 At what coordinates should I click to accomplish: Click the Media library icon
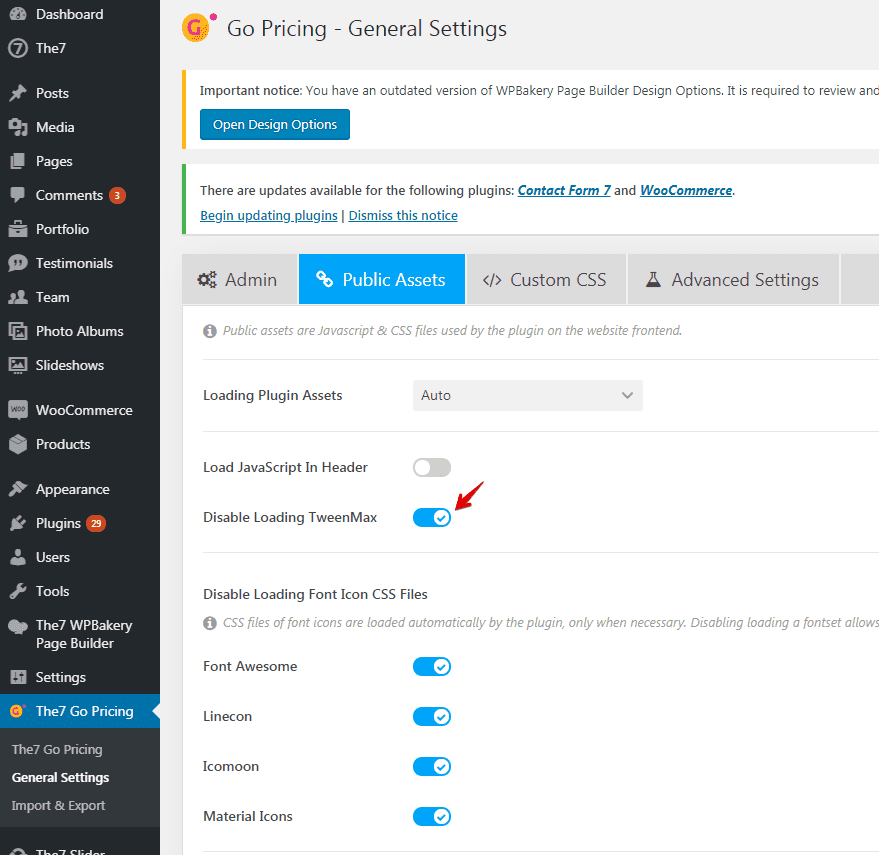pos(18,127)
